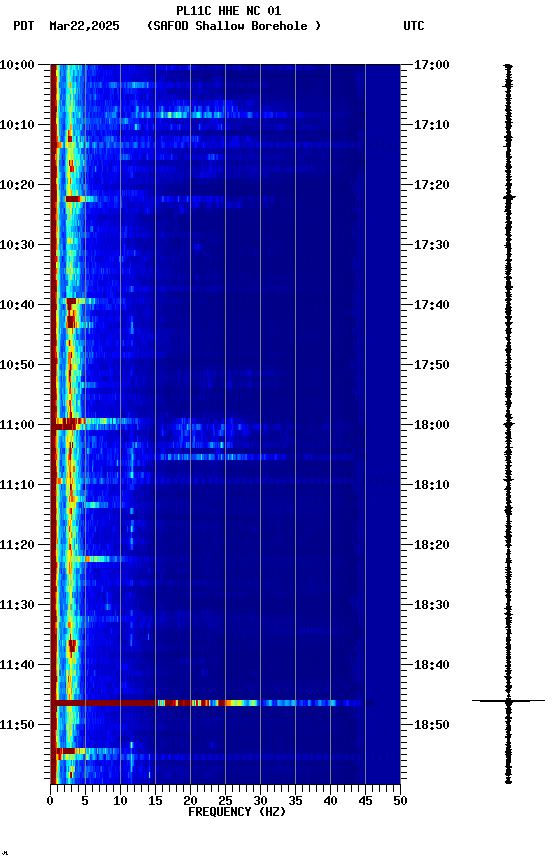Click the "25" frequency axis tick label

pos(225,802)
